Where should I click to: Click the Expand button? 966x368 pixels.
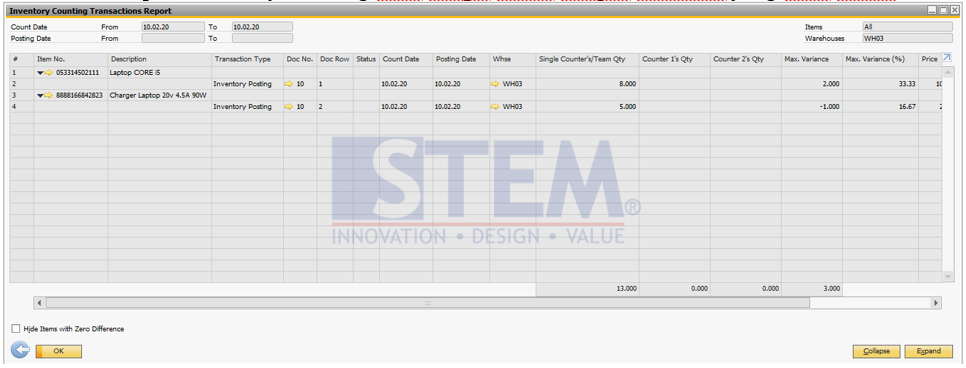point(928,351)
